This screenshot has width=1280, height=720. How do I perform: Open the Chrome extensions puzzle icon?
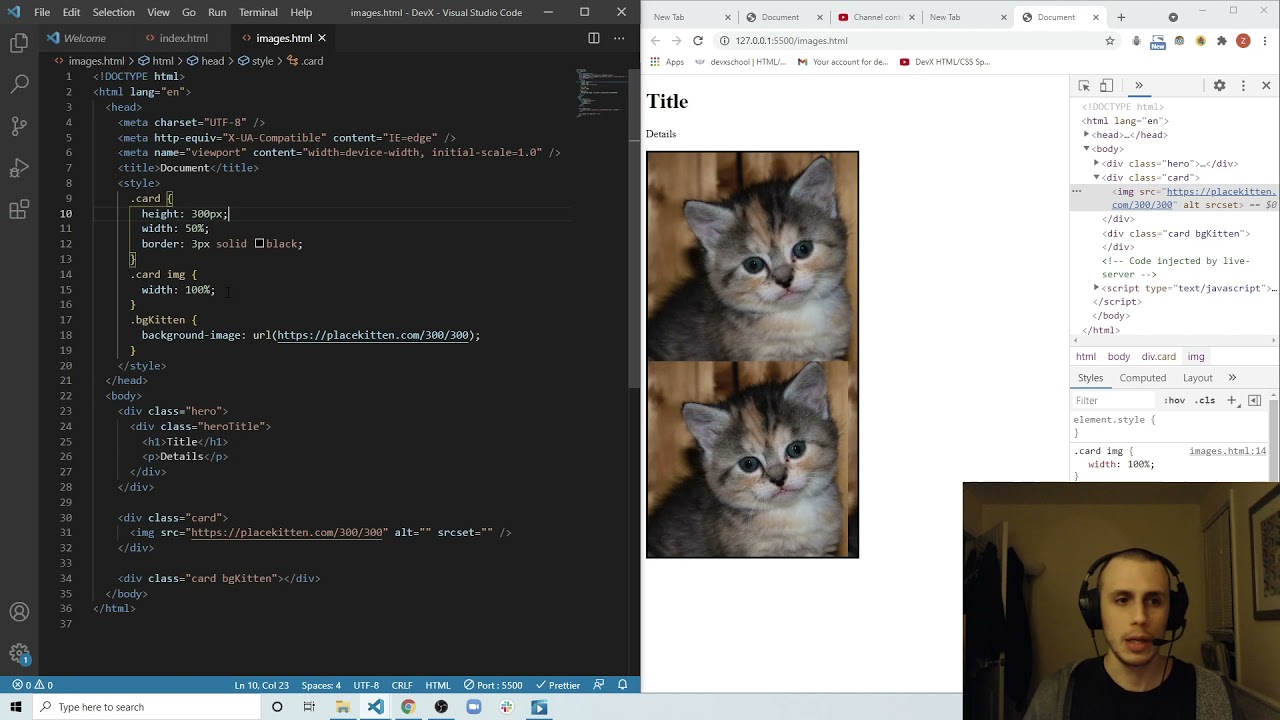[1221, 41]
